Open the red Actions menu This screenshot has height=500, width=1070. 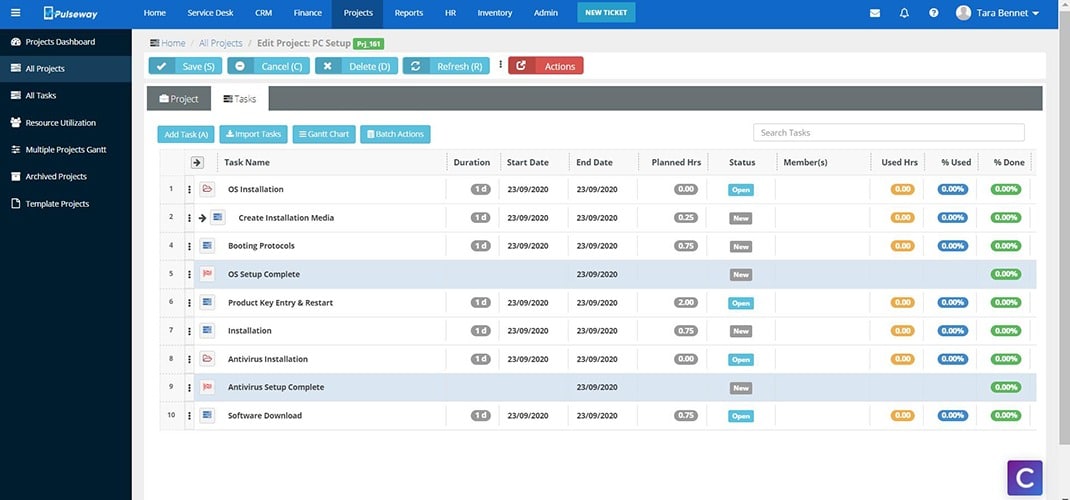546,65
